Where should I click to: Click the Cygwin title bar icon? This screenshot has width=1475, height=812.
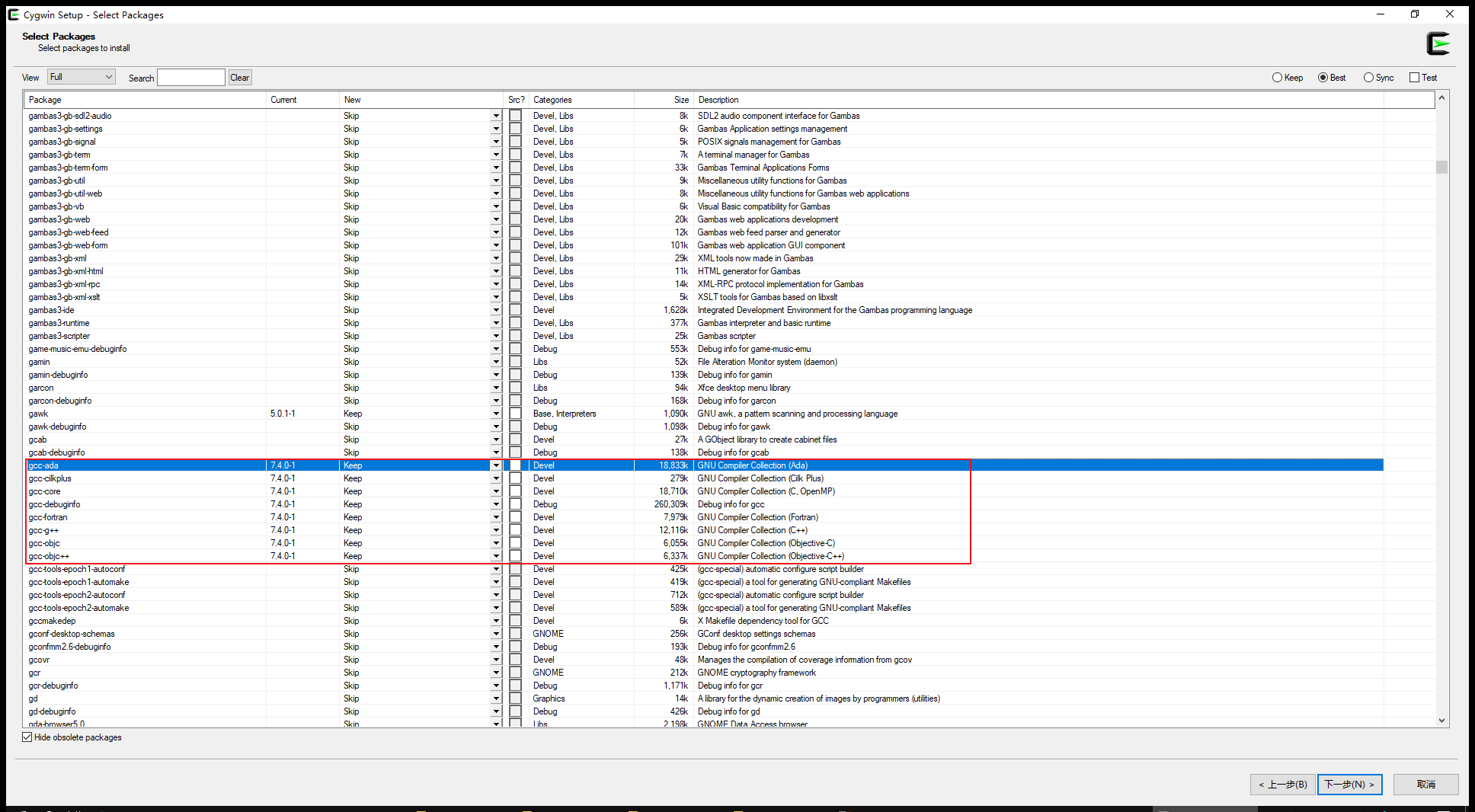(x=14, y=14)
